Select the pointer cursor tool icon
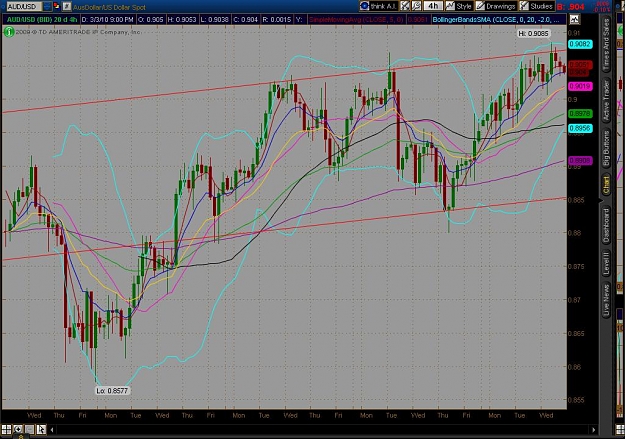The height and width of the screenshot is (439, 625). point(41,429)
